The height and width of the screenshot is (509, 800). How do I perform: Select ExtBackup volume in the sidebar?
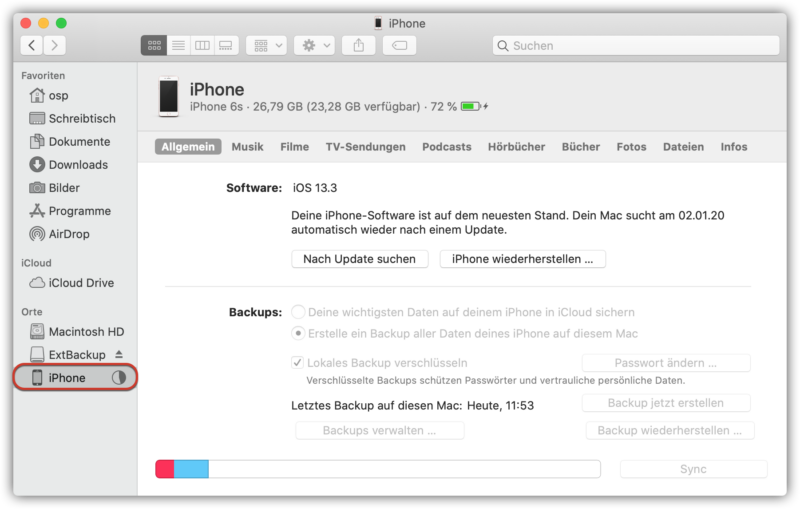point(76,354)
